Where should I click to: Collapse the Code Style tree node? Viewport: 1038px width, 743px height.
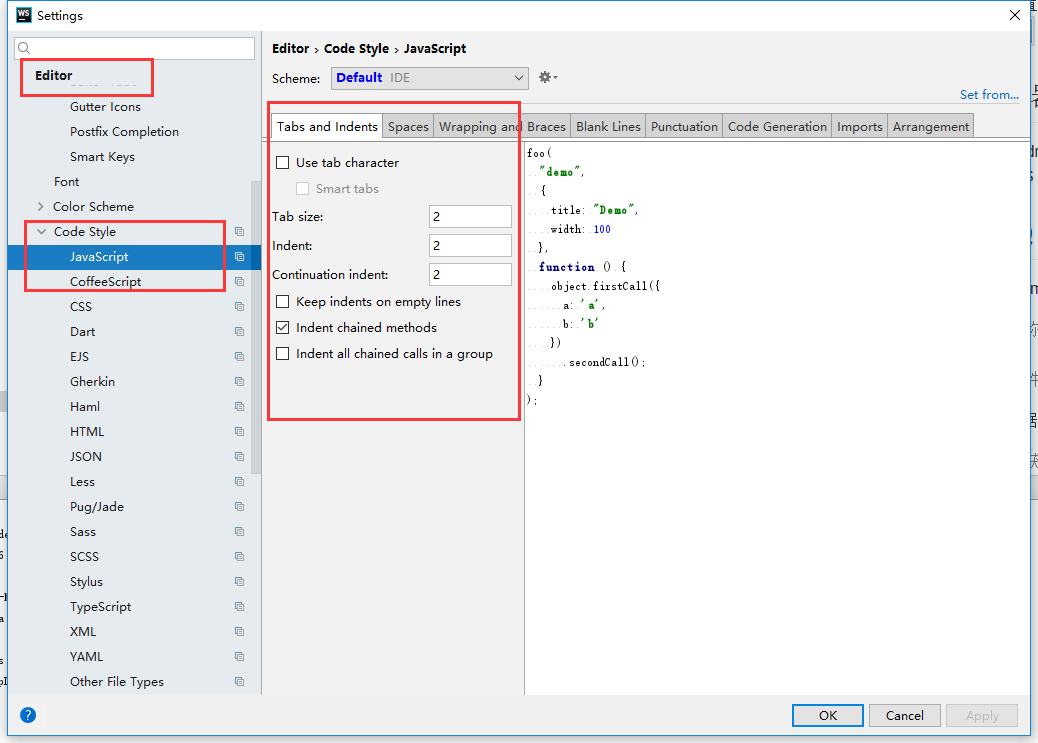pos(42,232)
